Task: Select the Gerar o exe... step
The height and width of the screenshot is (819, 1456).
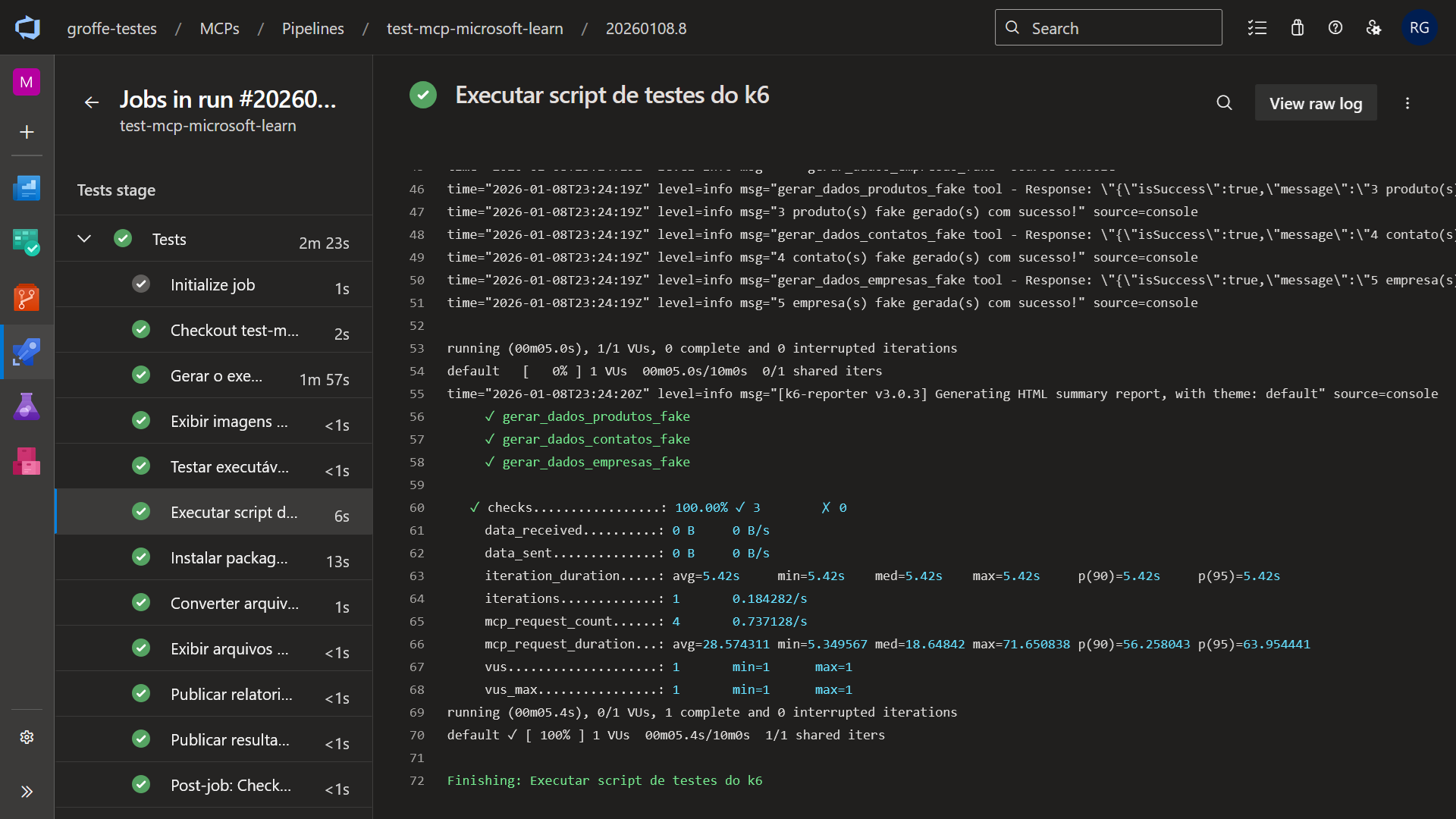Action: pyautogui.click(x=216, y=376)
